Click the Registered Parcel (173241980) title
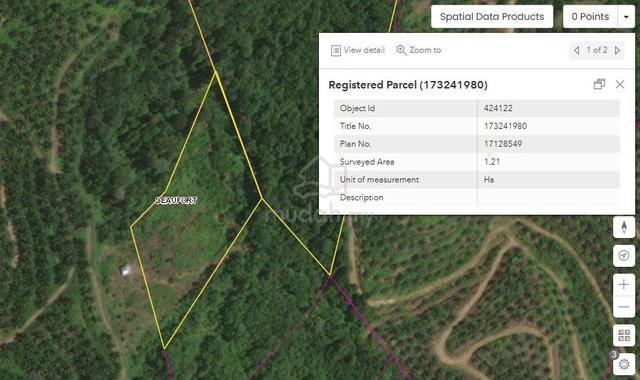Image resolution: width=640 pixels, height=380 pixels. click(x=408, y=85)
